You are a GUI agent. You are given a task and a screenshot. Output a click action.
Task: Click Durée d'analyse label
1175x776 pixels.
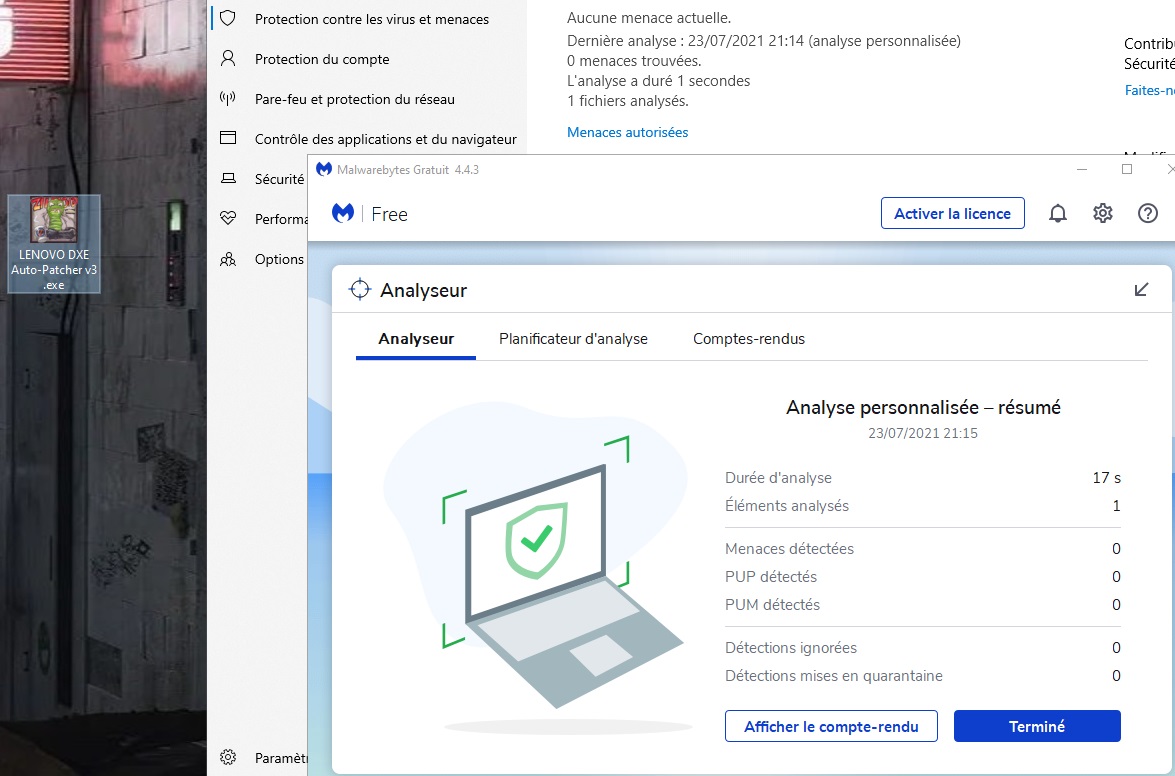pyautogui.click(x=778, y=477)
